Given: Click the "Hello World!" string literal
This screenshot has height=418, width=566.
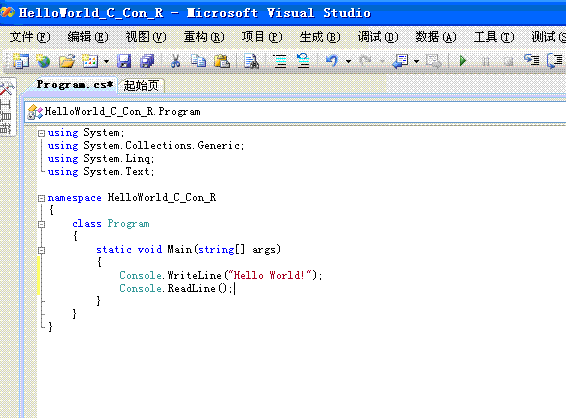Looking at the screenshot, I should (270, 275).
